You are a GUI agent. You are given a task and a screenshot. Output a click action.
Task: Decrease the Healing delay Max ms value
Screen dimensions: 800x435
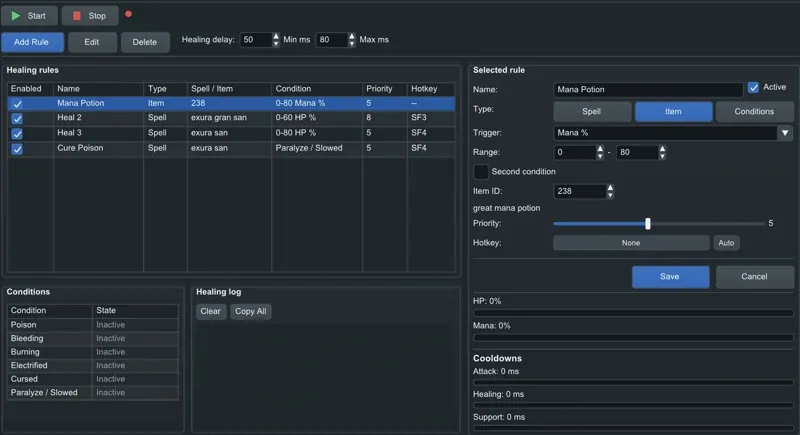[x=352, y=44]
